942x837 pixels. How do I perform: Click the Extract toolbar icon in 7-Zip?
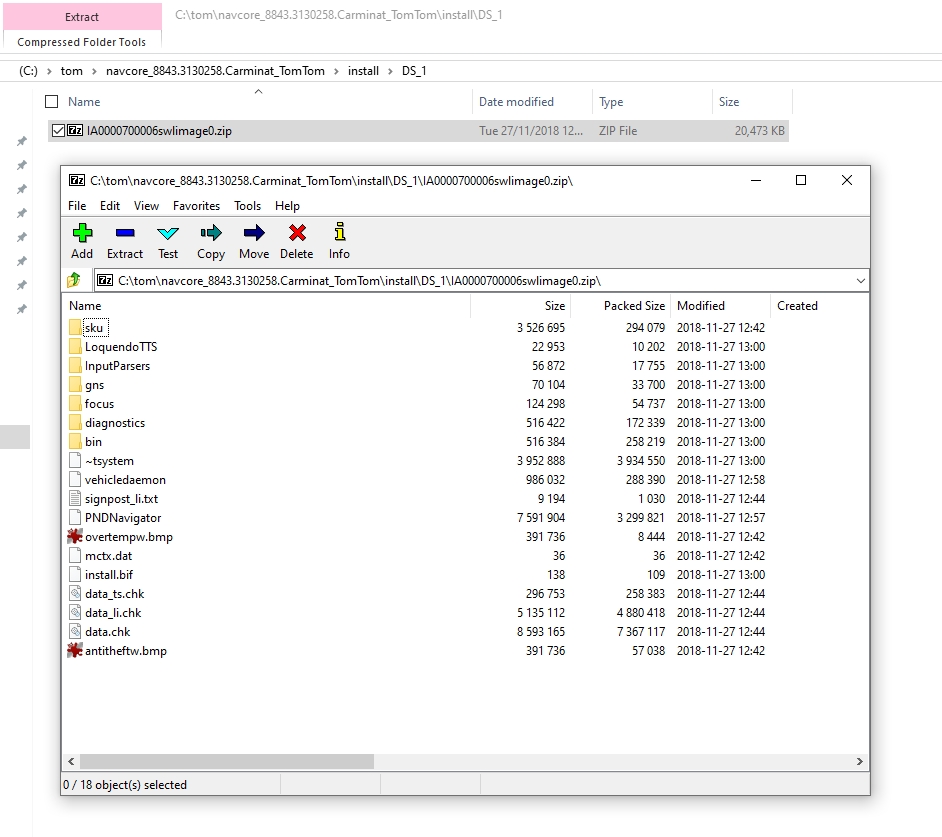125,233
